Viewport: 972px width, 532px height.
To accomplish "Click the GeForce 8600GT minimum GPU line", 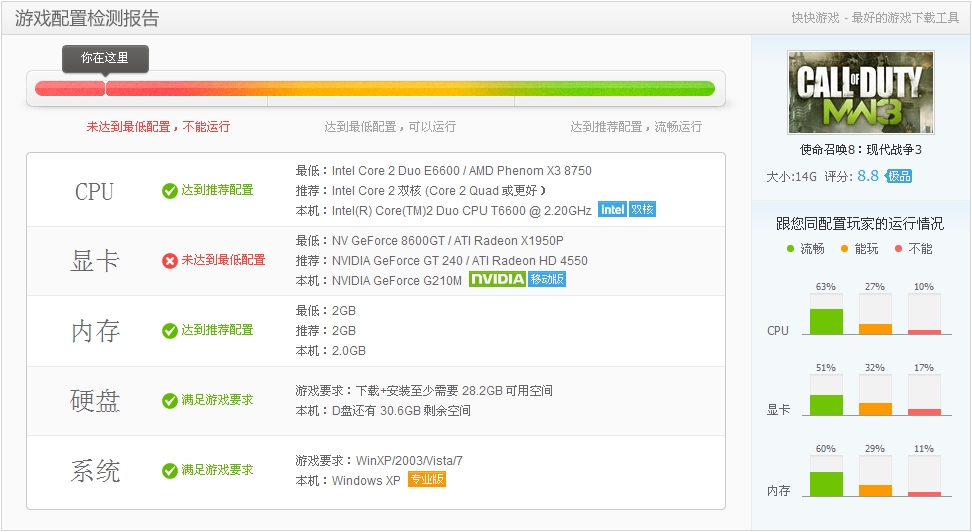I will [430, 241].
